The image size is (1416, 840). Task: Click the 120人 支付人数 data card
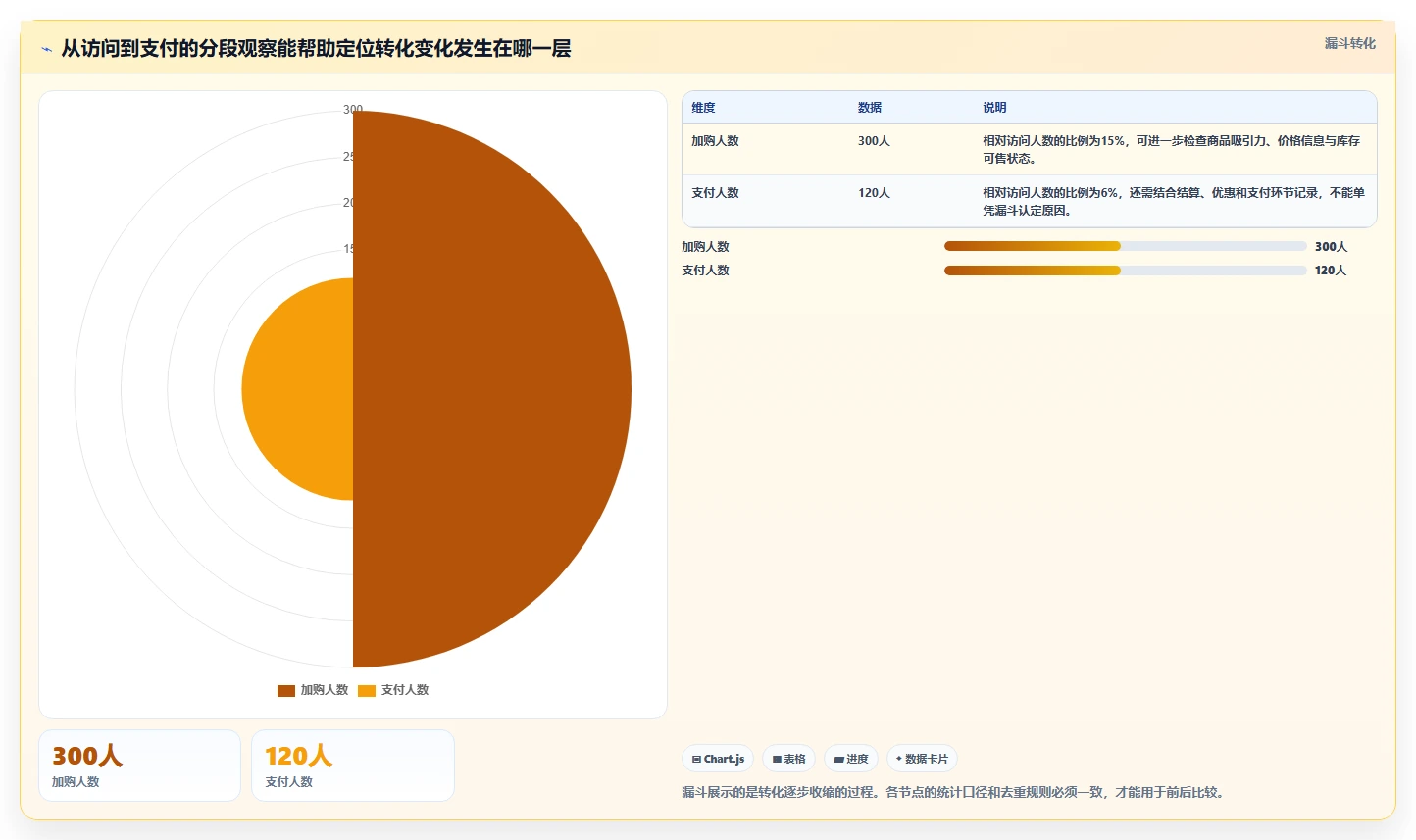coord(353,766)
